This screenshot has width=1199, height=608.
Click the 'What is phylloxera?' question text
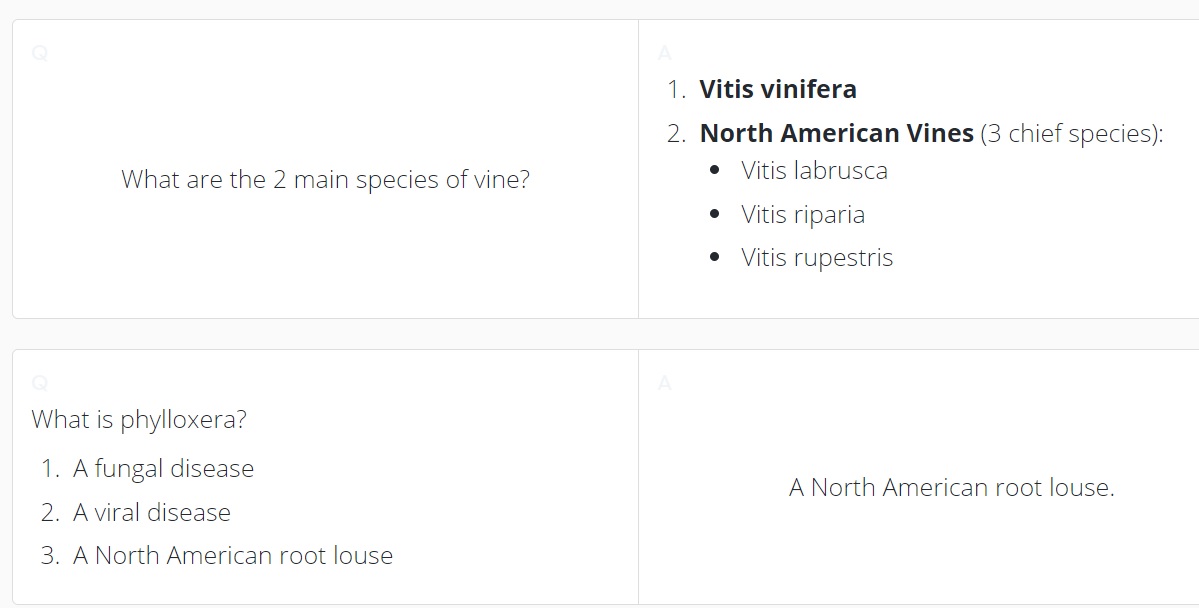click(139, 420)
